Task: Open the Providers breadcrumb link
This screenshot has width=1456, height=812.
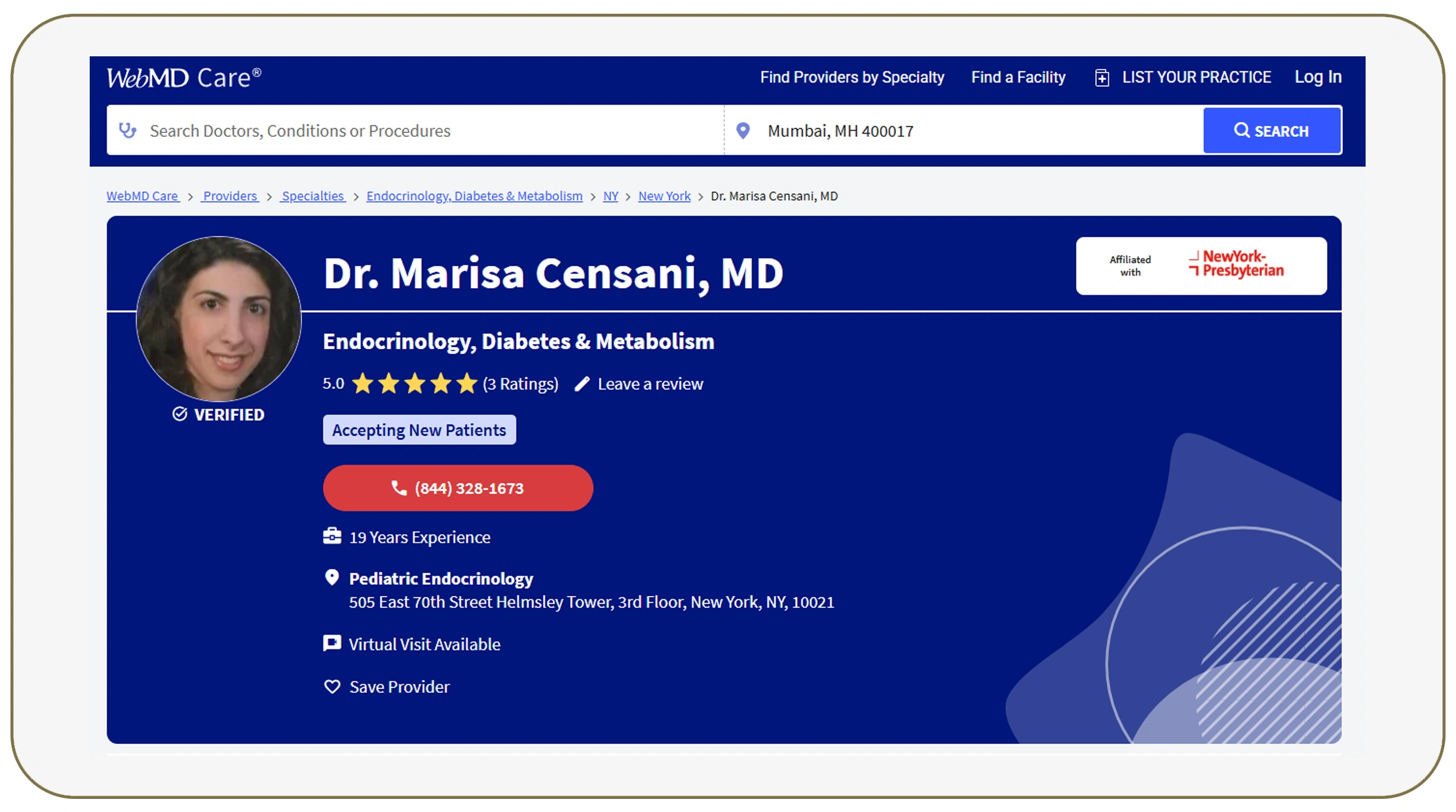Action: pyautogui.click(x=230, y=196)
